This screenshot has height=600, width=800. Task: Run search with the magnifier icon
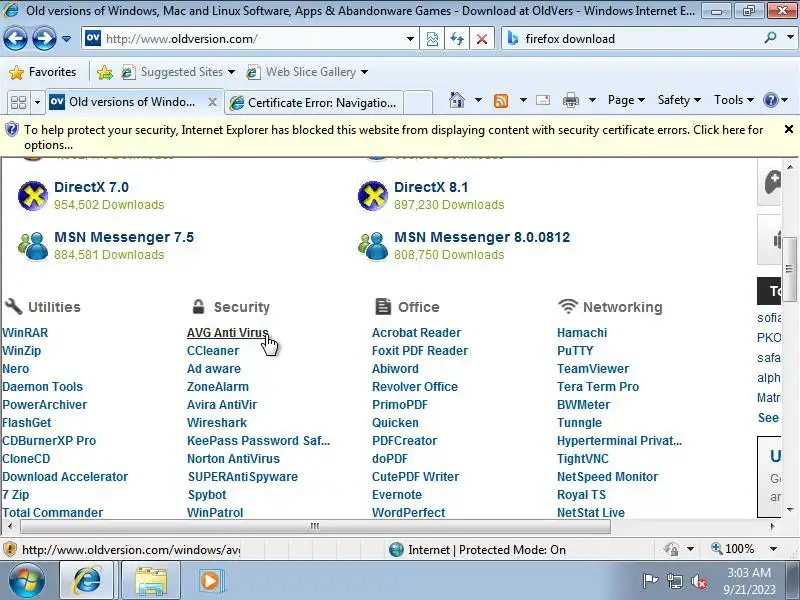pyautogui.click(x=770, y=38)
